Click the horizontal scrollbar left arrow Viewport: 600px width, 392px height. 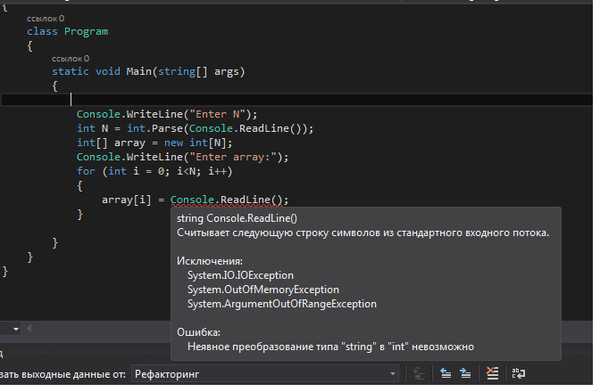click(x=29, y=328)
